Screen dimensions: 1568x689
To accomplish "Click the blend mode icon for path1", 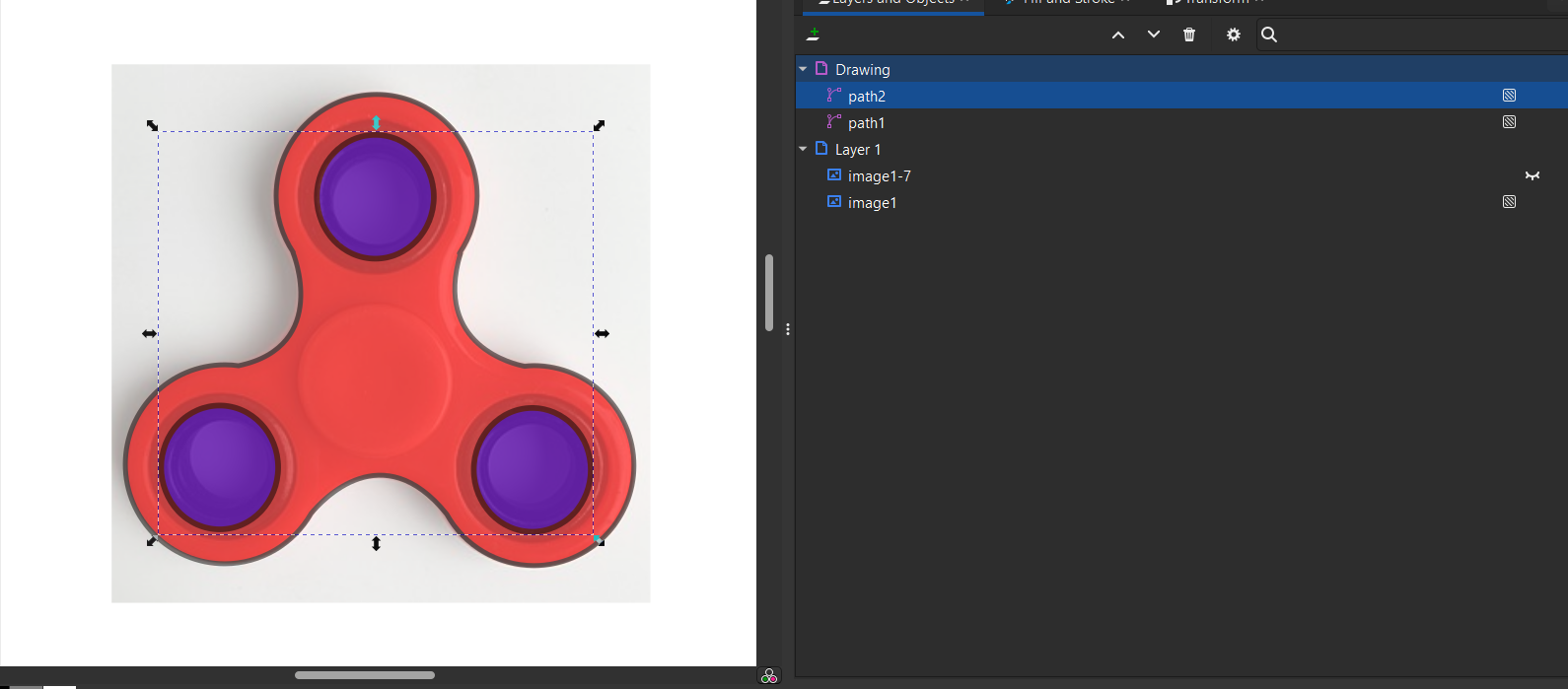I will (1509, 122).
